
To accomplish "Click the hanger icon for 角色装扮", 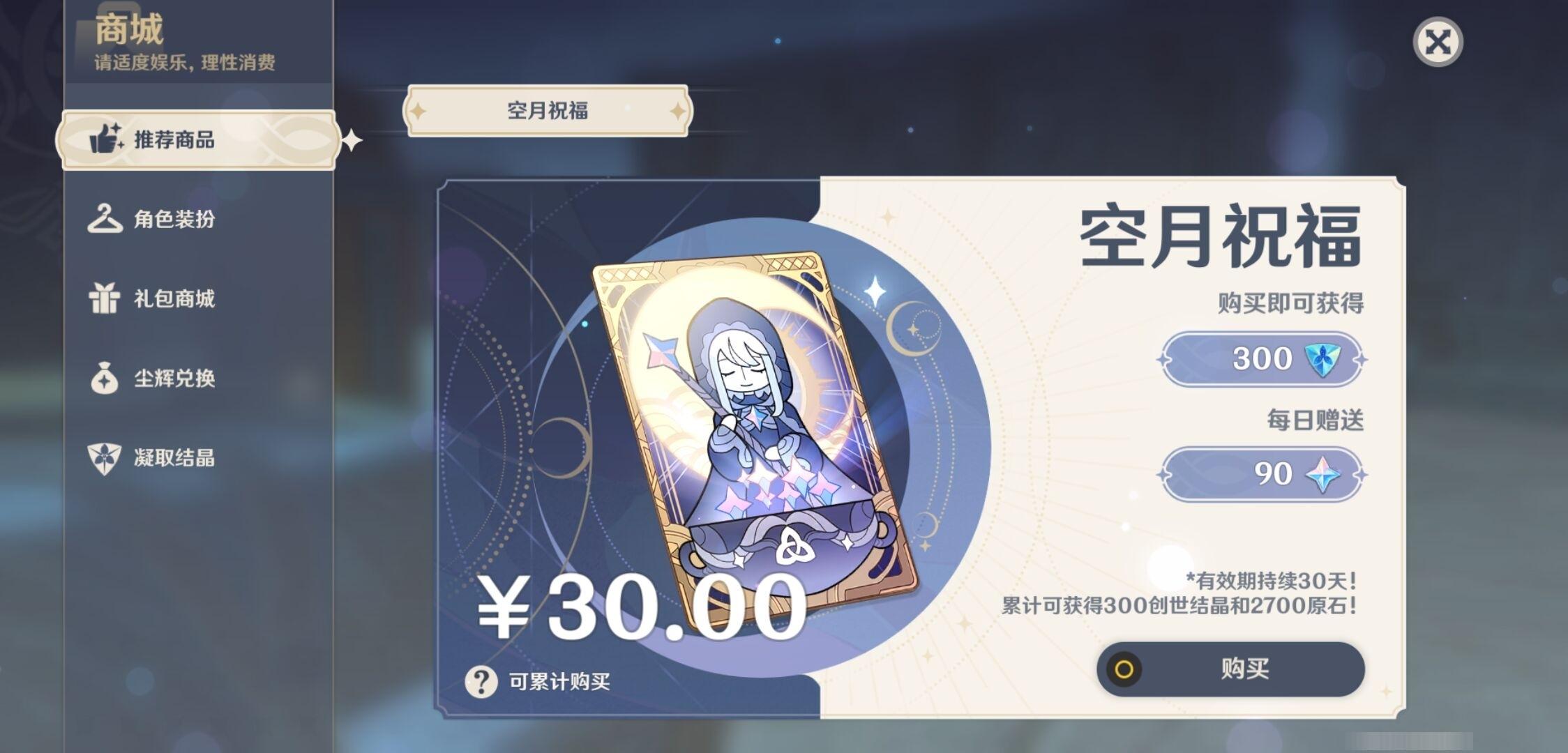I will point(105,219).
